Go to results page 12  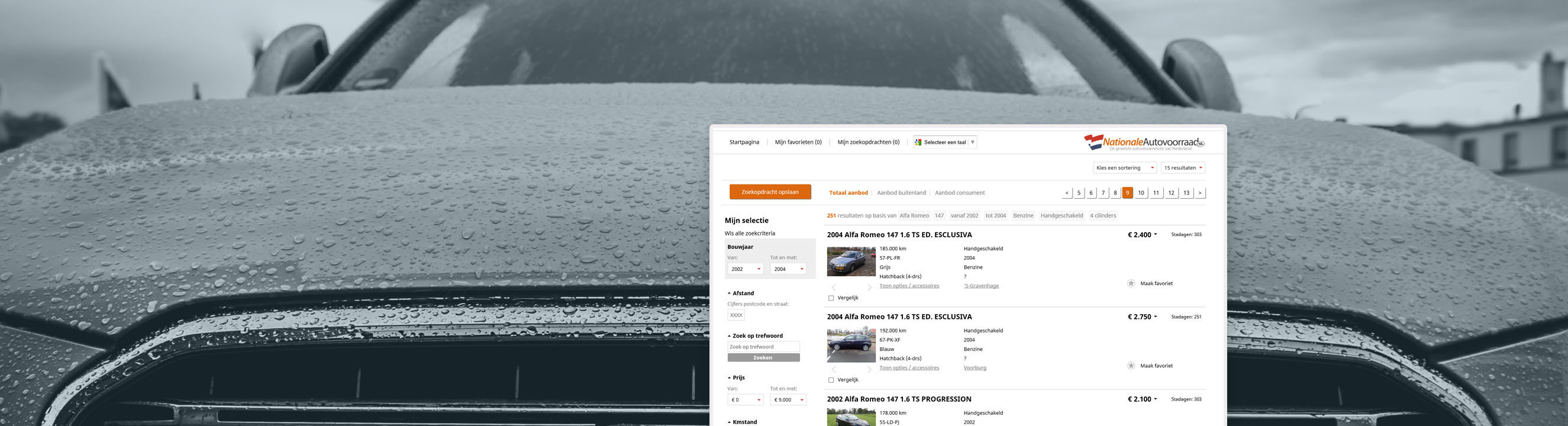click(1171, 193)
